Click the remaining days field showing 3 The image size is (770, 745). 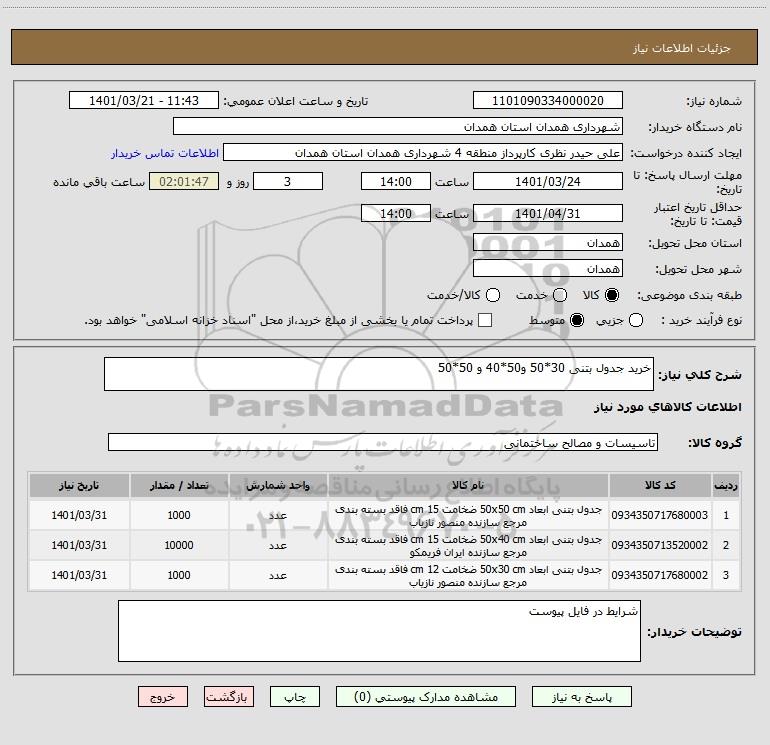tap(288, 181)
